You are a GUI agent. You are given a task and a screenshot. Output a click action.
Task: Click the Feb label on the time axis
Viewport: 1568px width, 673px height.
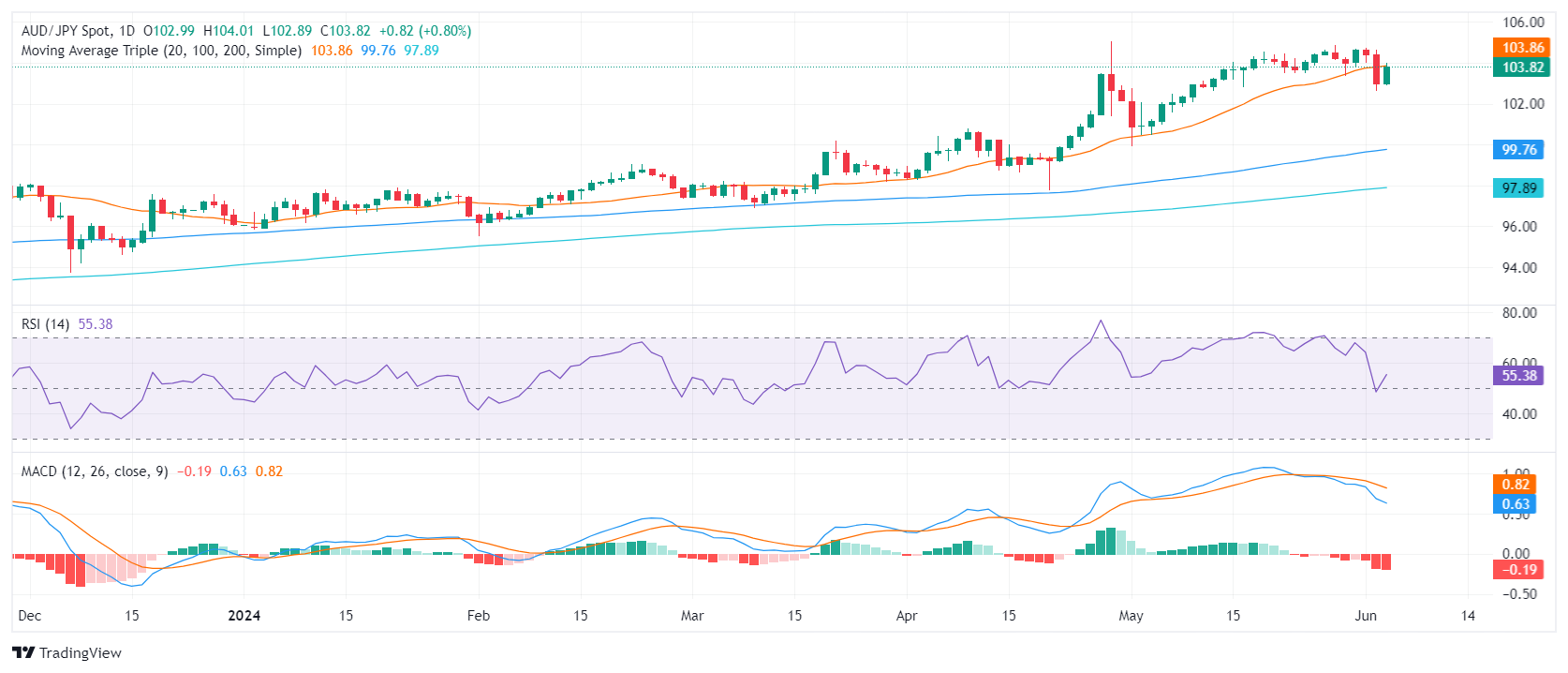[x=479, y=616]
